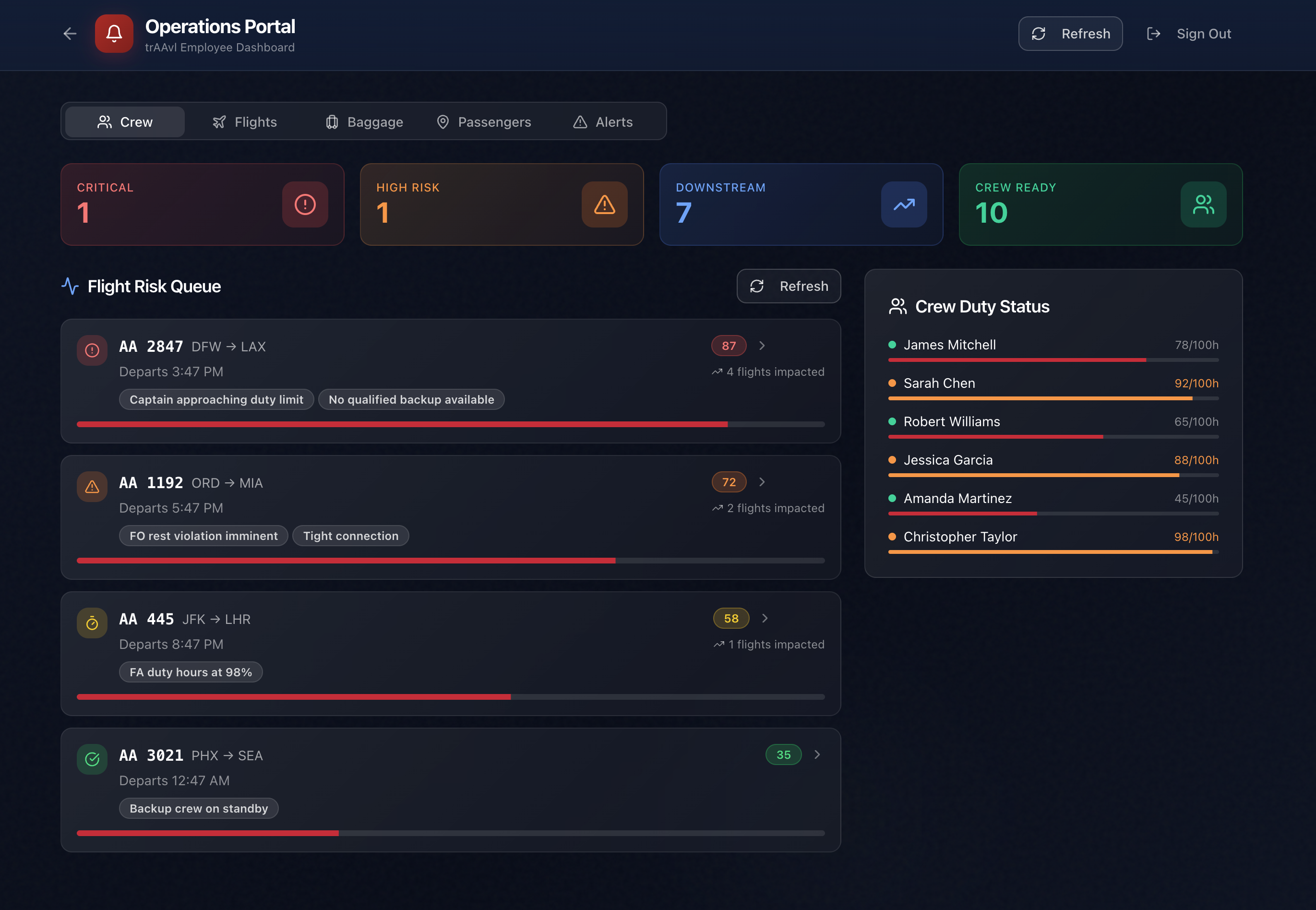Click the High Risk warning triangle icon
Viewport: 1316px width, 910px height.
coord(604,204)
